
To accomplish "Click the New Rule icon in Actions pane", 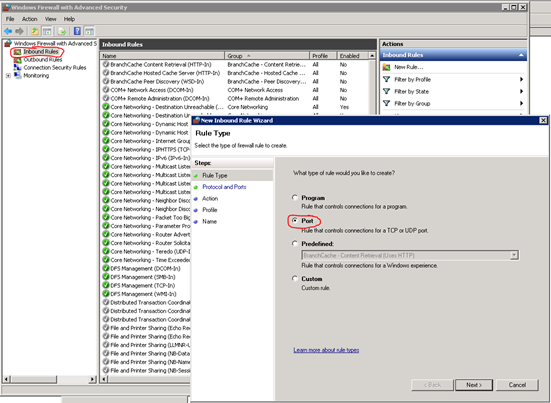I will point(387,67).
